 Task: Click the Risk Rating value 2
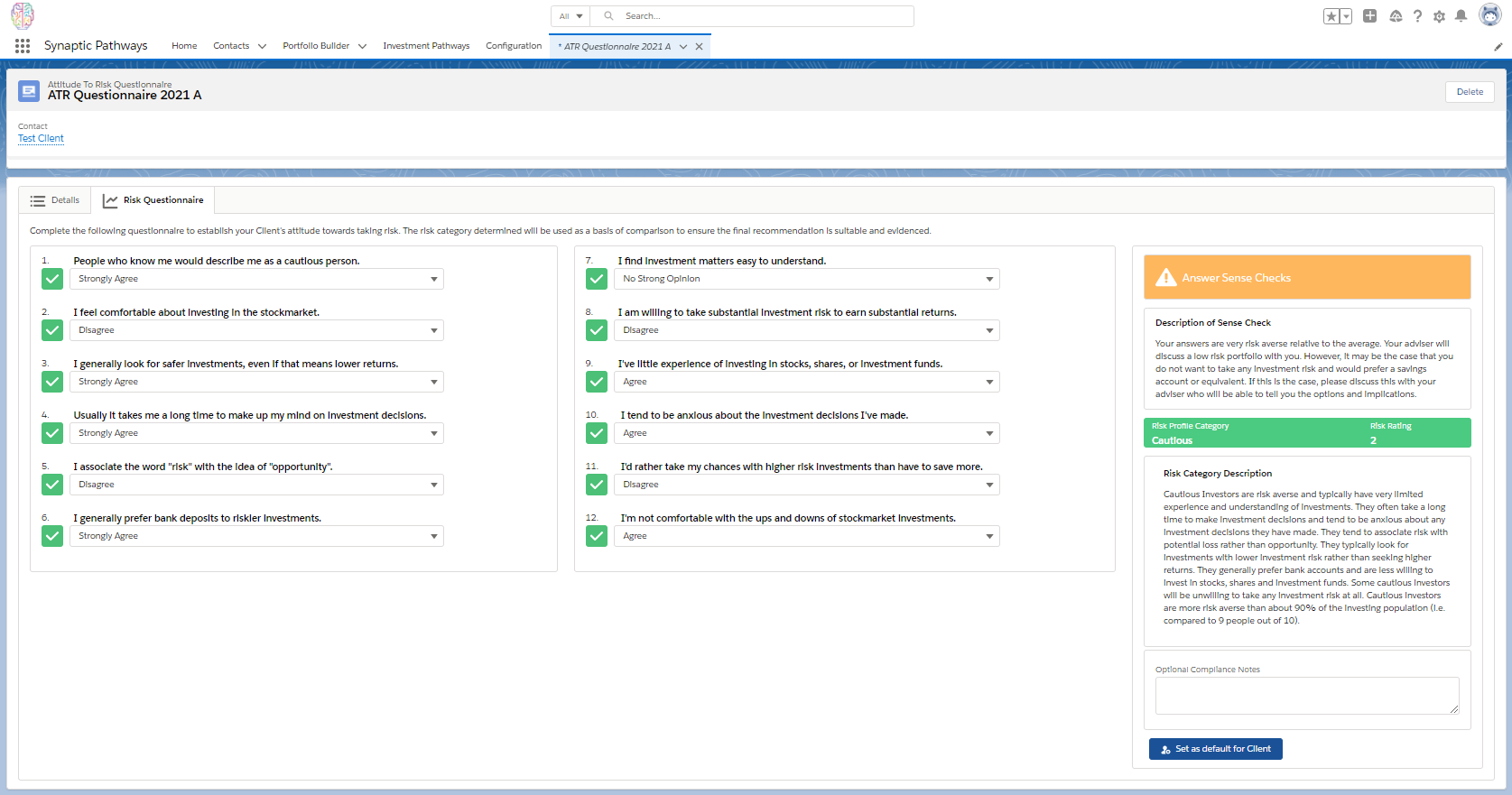pyautogui.click(x=1373, y=440)
